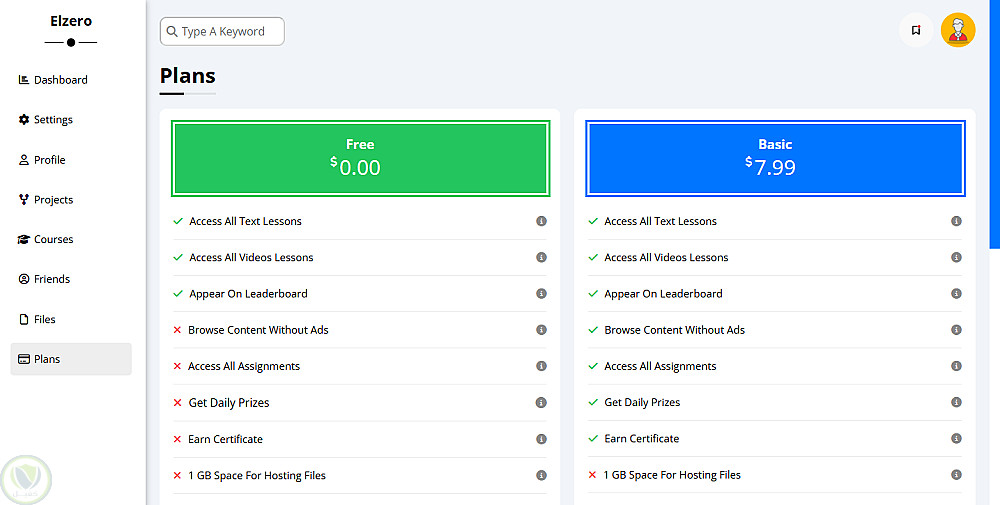1000x505 pixels.
Task: Click the Projects branch icon in sidebar
Action: pyautogui.click(x=24, y=200)
